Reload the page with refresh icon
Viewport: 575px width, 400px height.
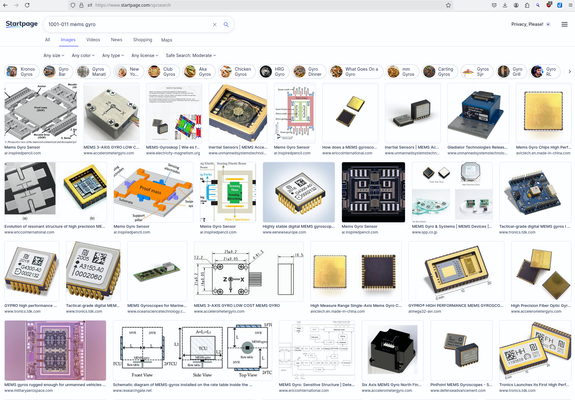point(27,5)
